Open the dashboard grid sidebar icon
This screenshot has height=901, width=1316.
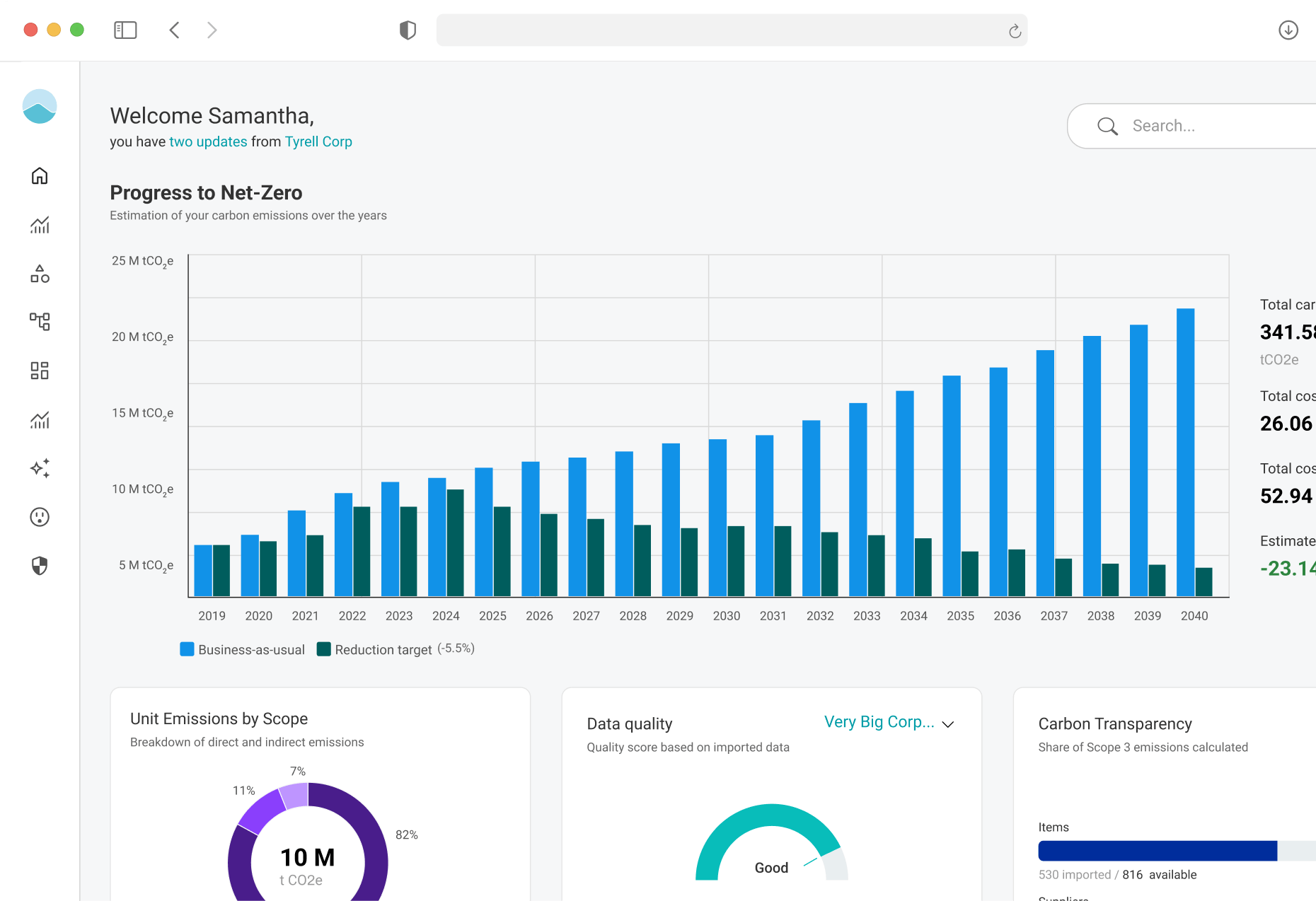click(40, 371)
